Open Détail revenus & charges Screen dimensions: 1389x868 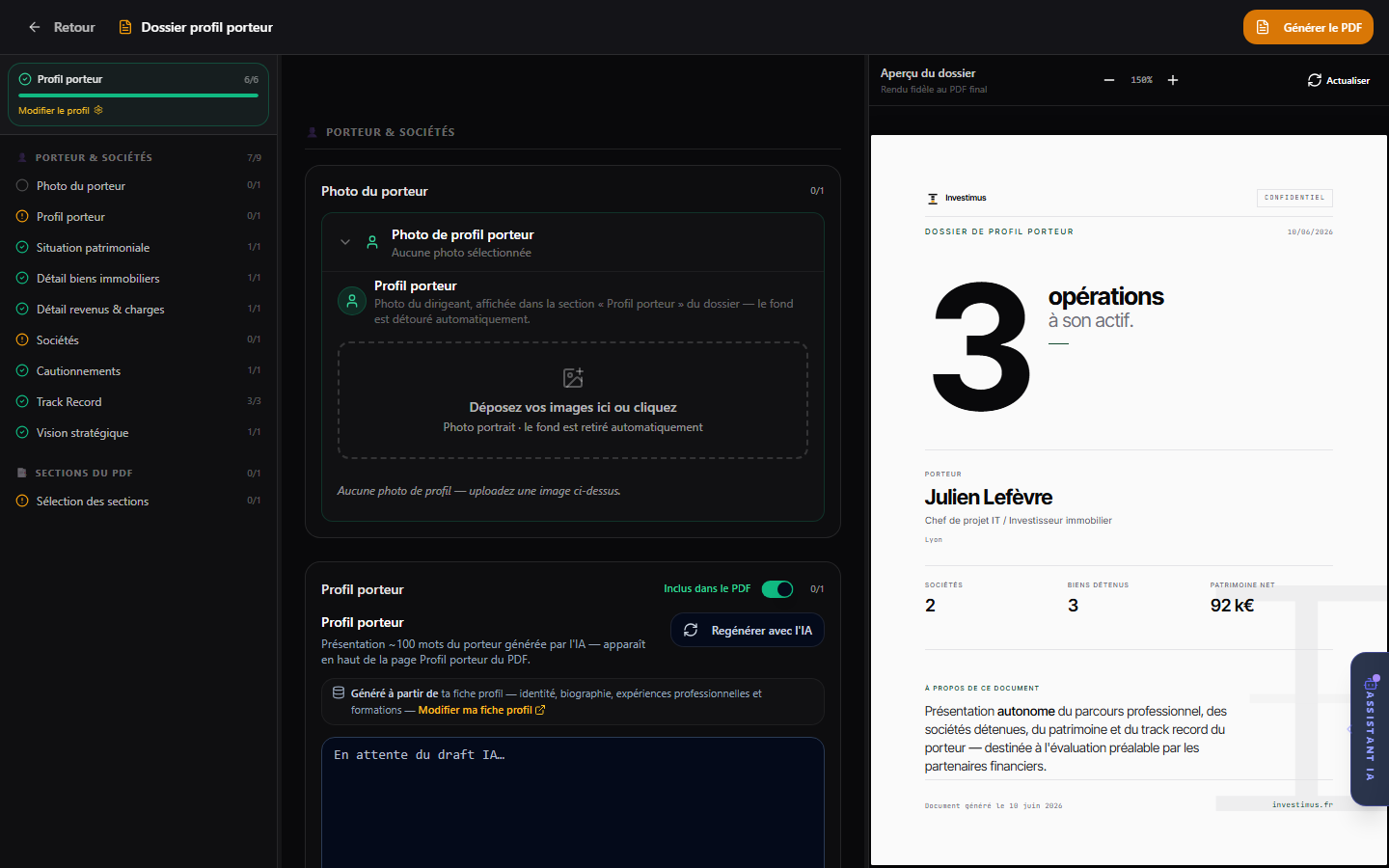[138, 309]
